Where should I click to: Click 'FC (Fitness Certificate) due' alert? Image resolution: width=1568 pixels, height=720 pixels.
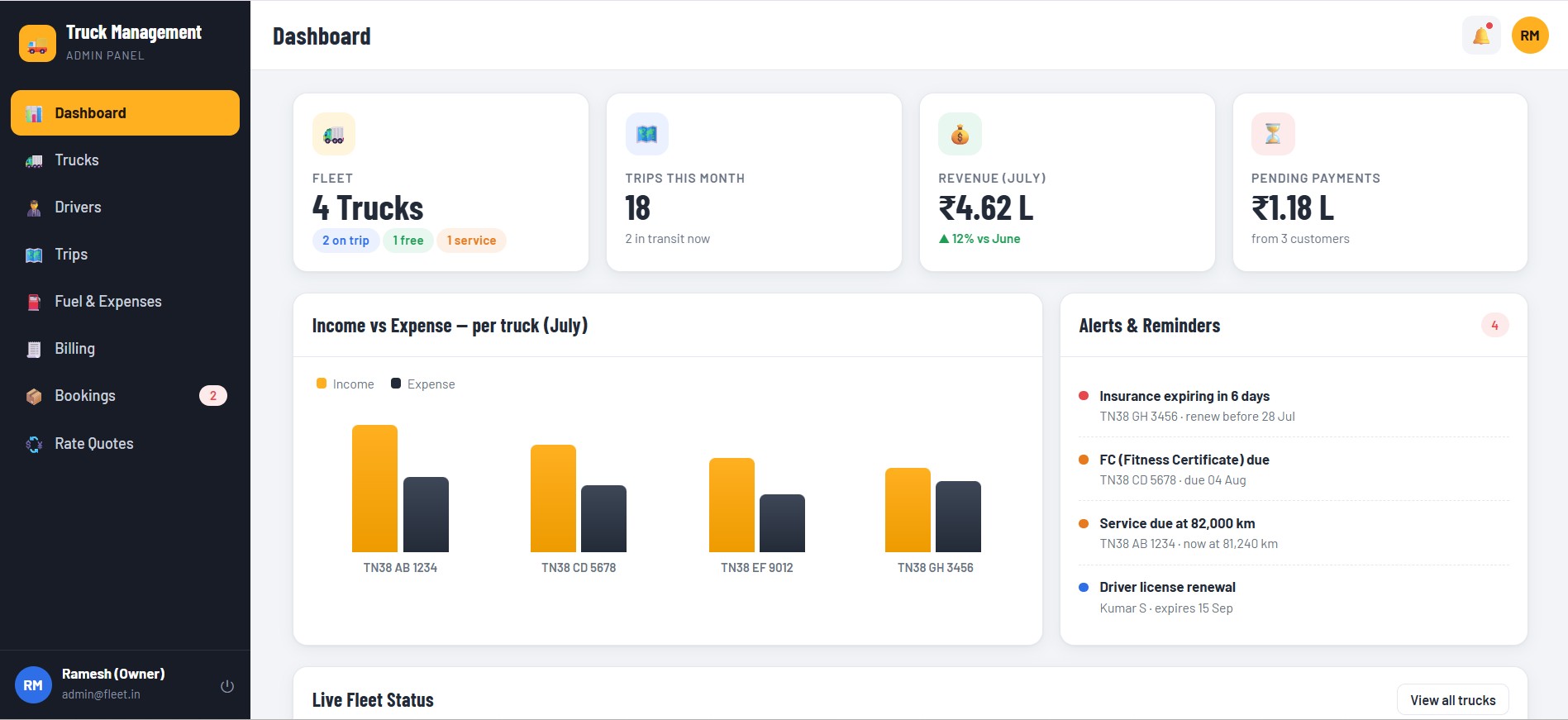point(1184,460)
